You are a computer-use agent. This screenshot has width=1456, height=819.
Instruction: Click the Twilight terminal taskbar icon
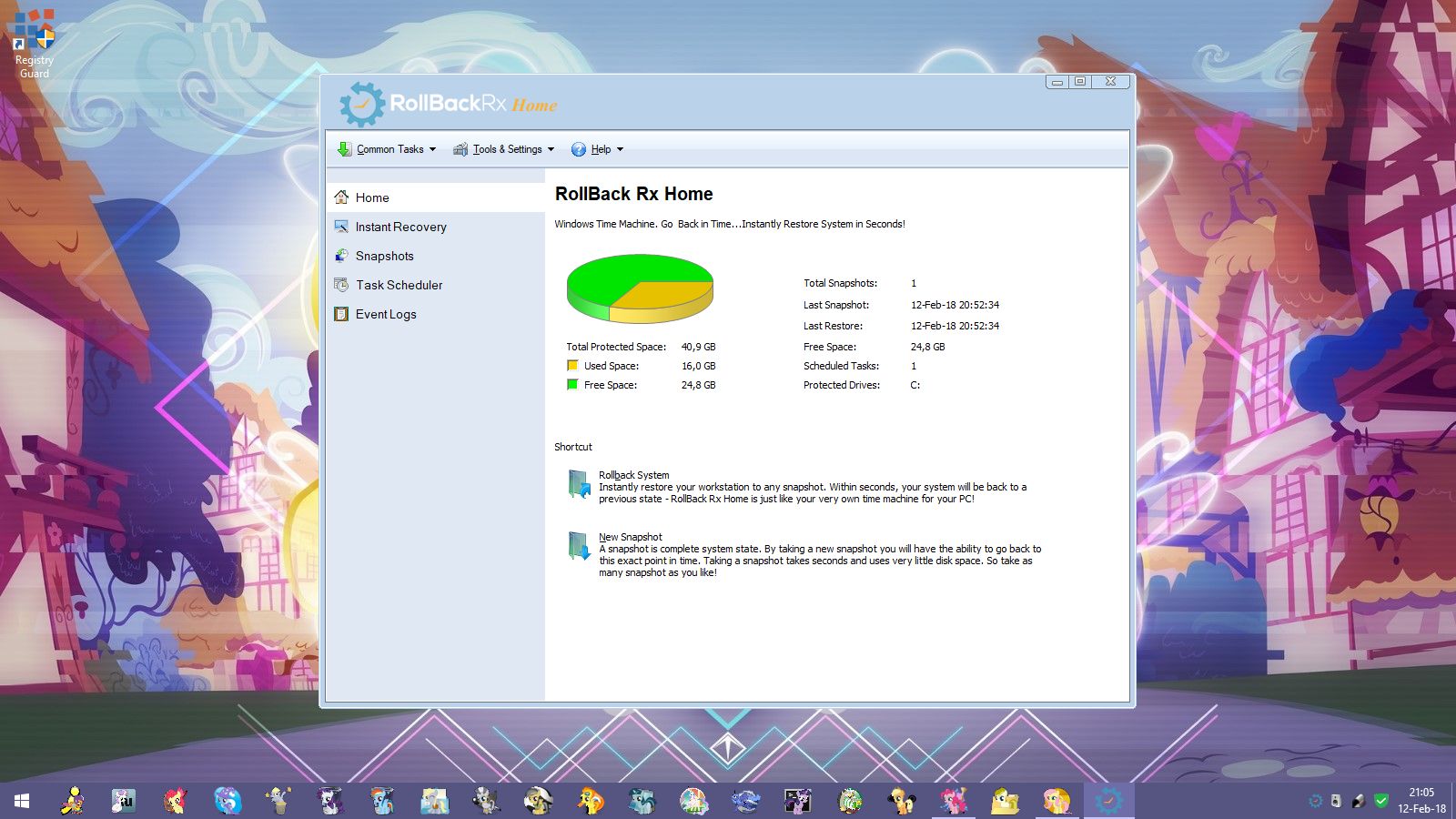coord(797,801)
